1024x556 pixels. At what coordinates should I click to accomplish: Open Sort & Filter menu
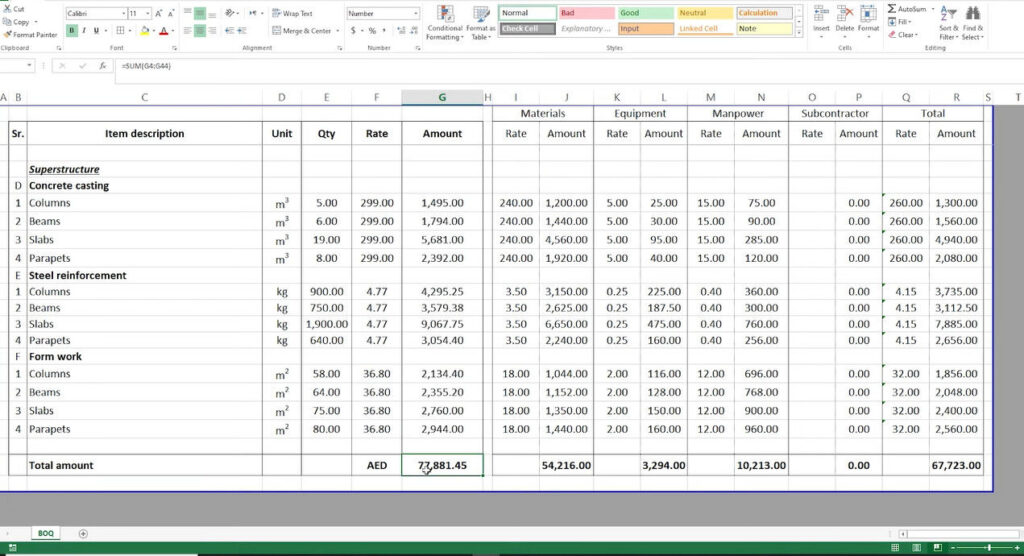(948, 22)
